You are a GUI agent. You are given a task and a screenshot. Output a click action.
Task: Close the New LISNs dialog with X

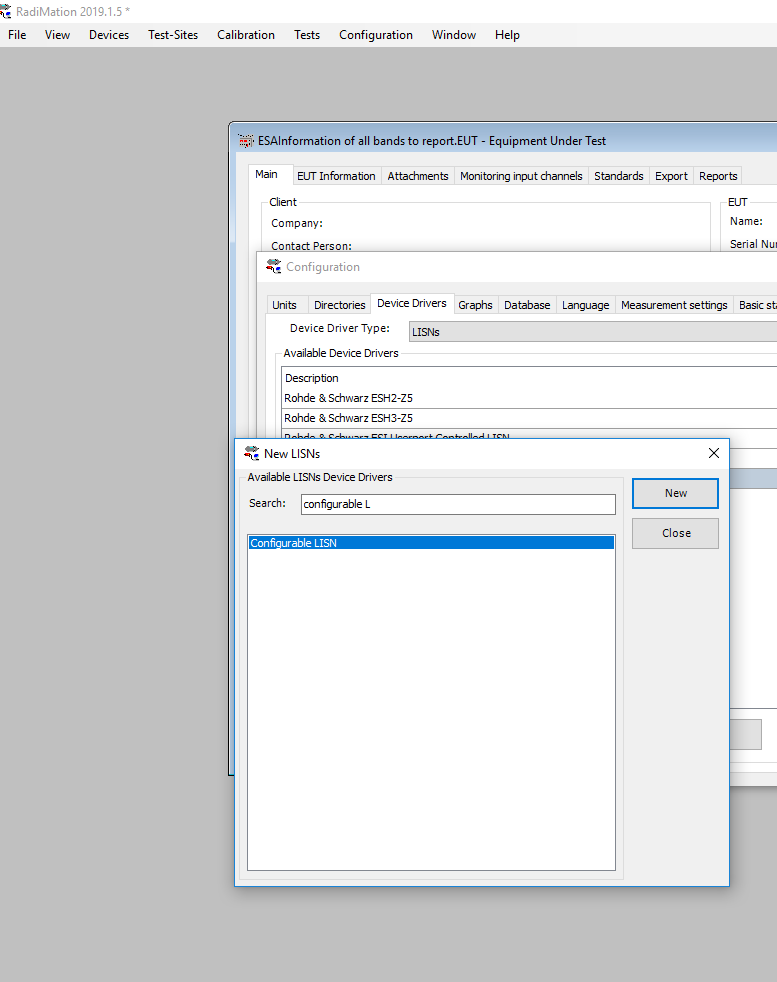tap(713, 453)
